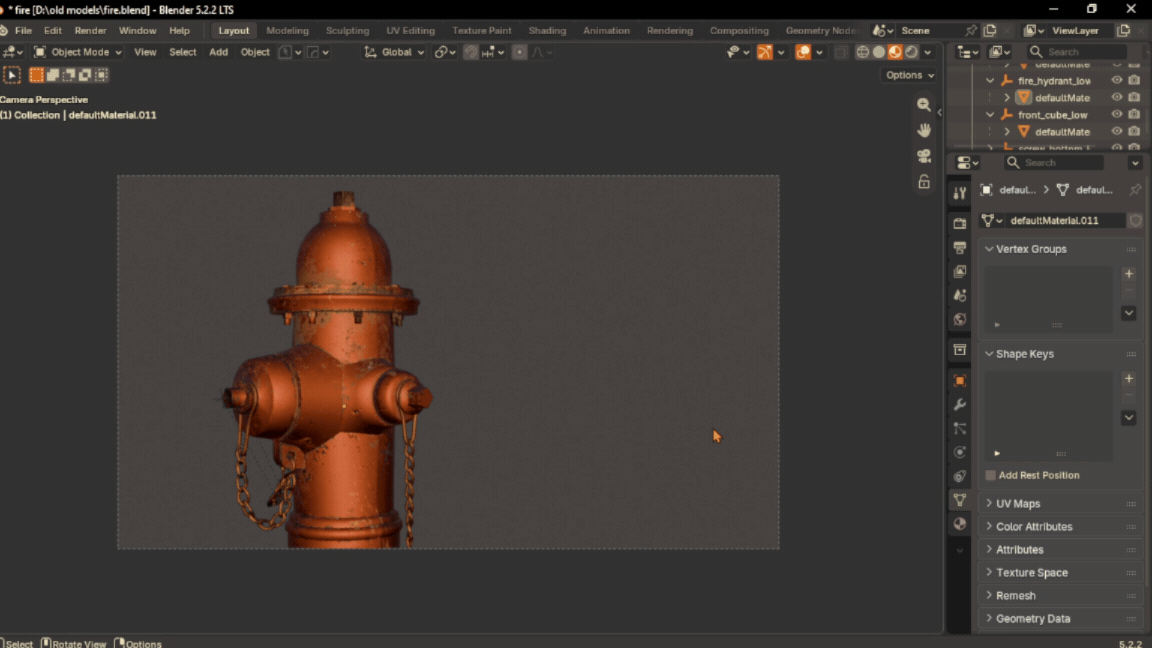Switch to Material Preview shading

click(x=895, y=52)
